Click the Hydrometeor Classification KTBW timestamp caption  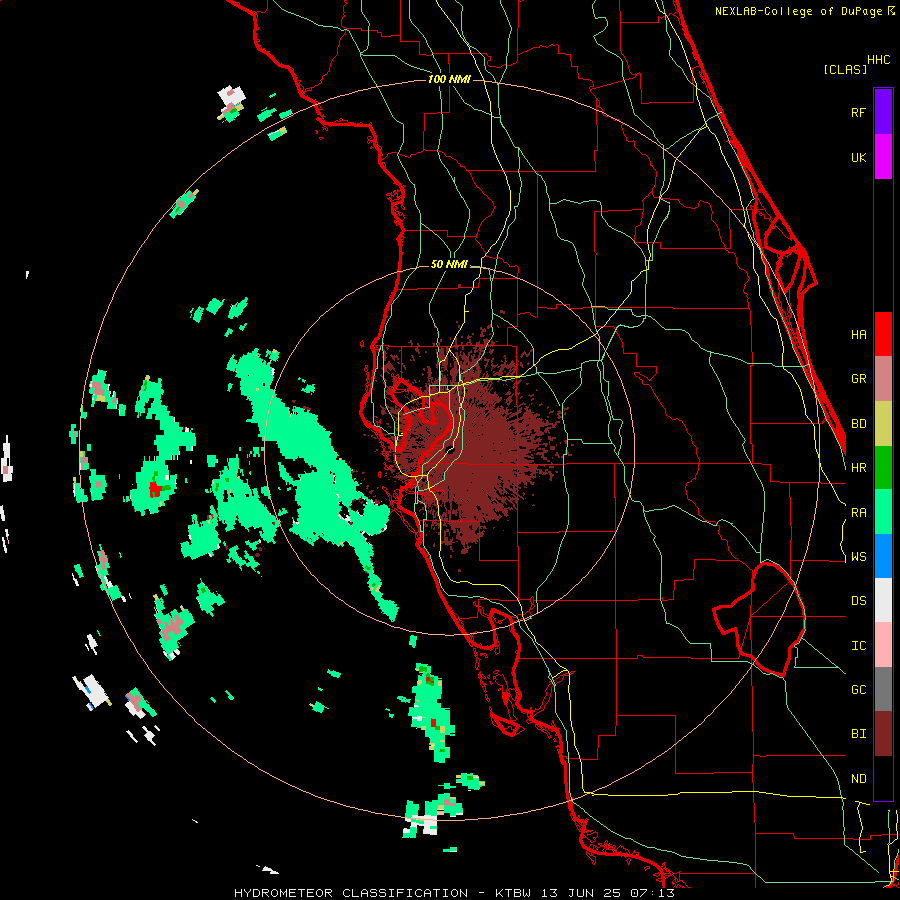pos(454,893)
